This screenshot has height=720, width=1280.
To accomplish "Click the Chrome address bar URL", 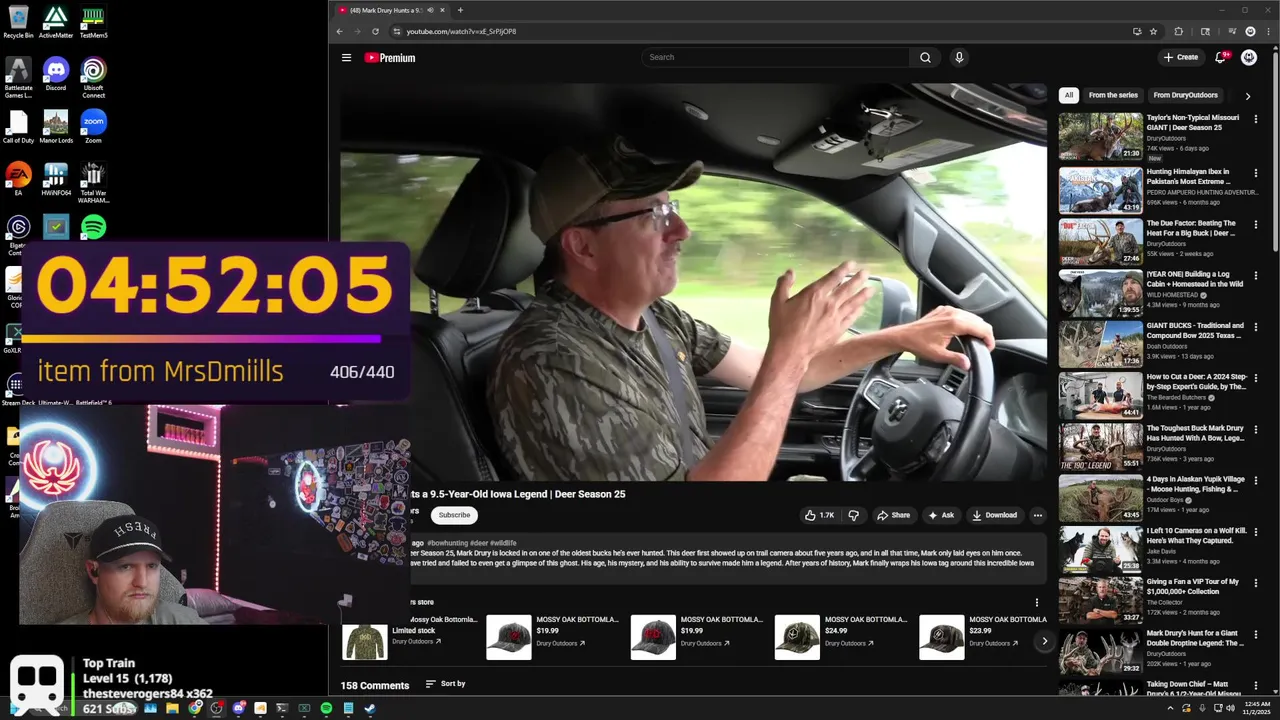I will point(461,31).
